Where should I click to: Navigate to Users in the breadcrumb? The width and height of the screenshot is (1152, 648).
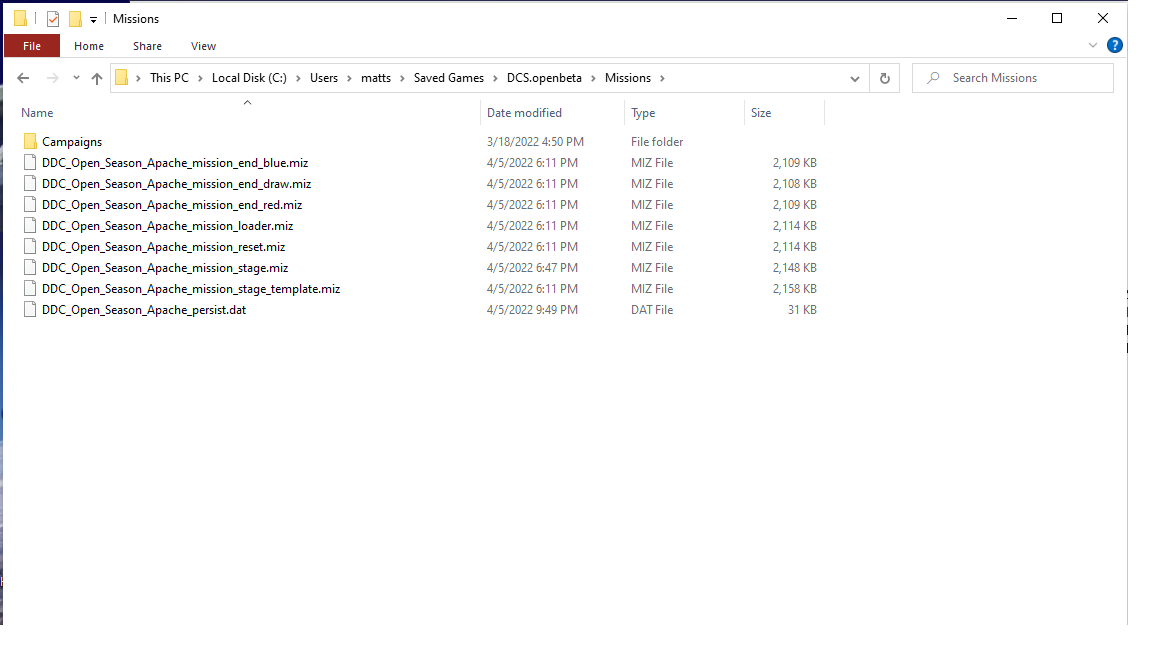[324, 78]
